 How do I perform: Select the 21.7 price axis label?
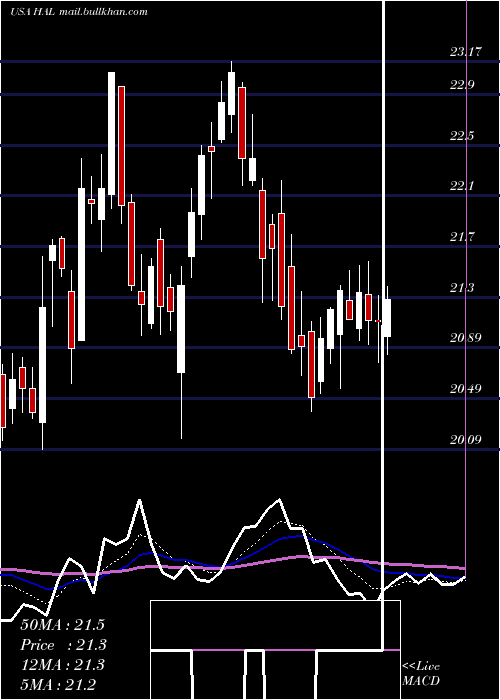click(x=462, y=237)
